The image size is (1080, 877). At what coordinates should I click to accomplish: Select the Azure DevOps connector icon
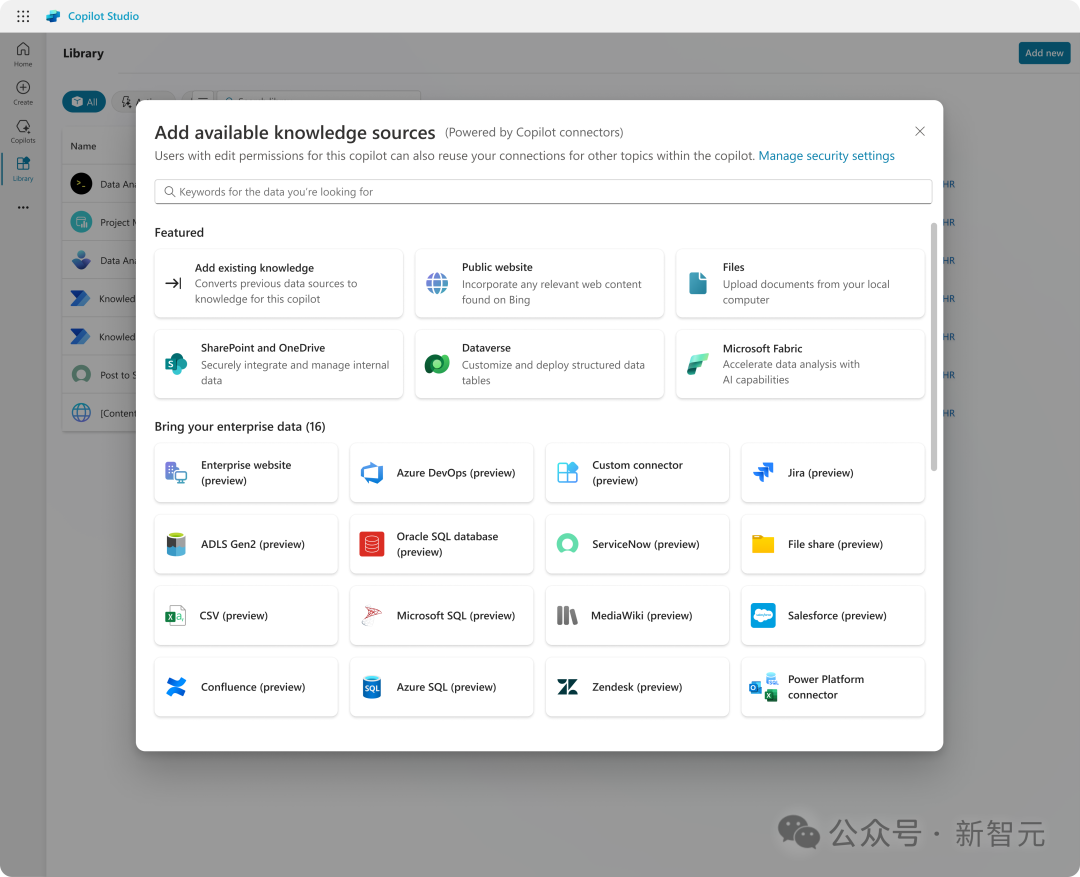point(372,473)
